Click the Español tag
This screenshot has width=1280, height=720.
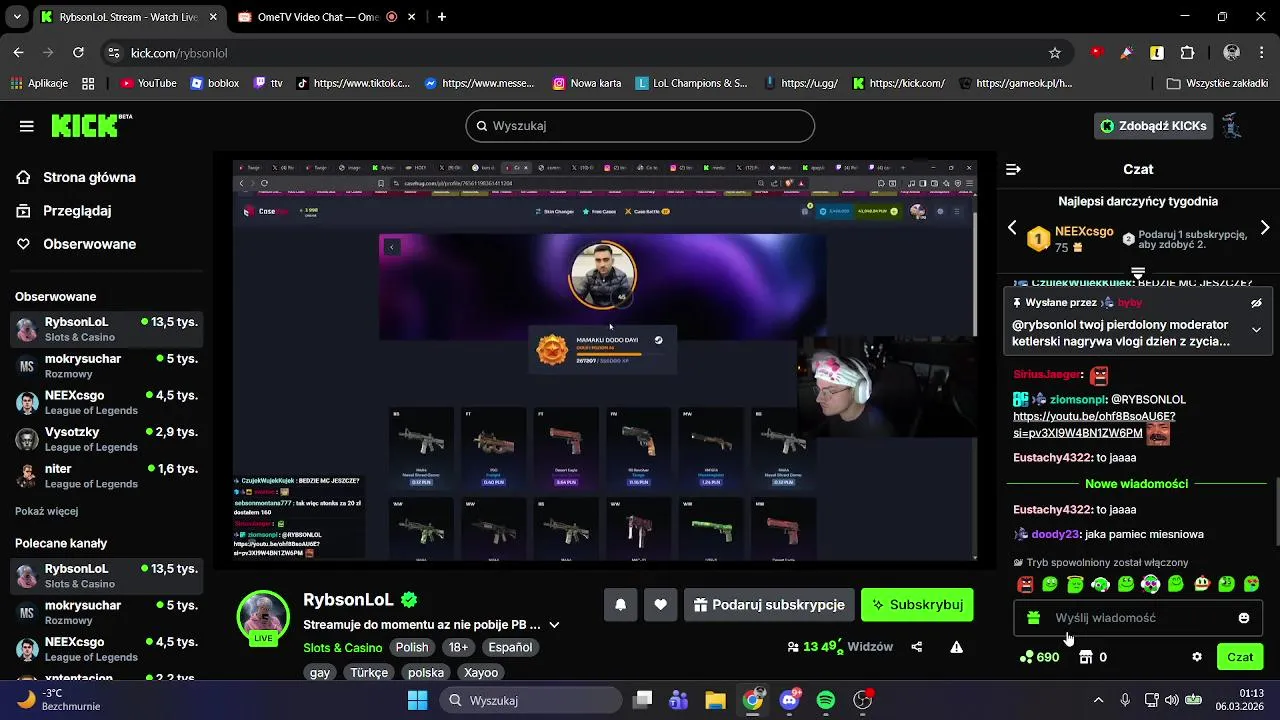point(510,647)
